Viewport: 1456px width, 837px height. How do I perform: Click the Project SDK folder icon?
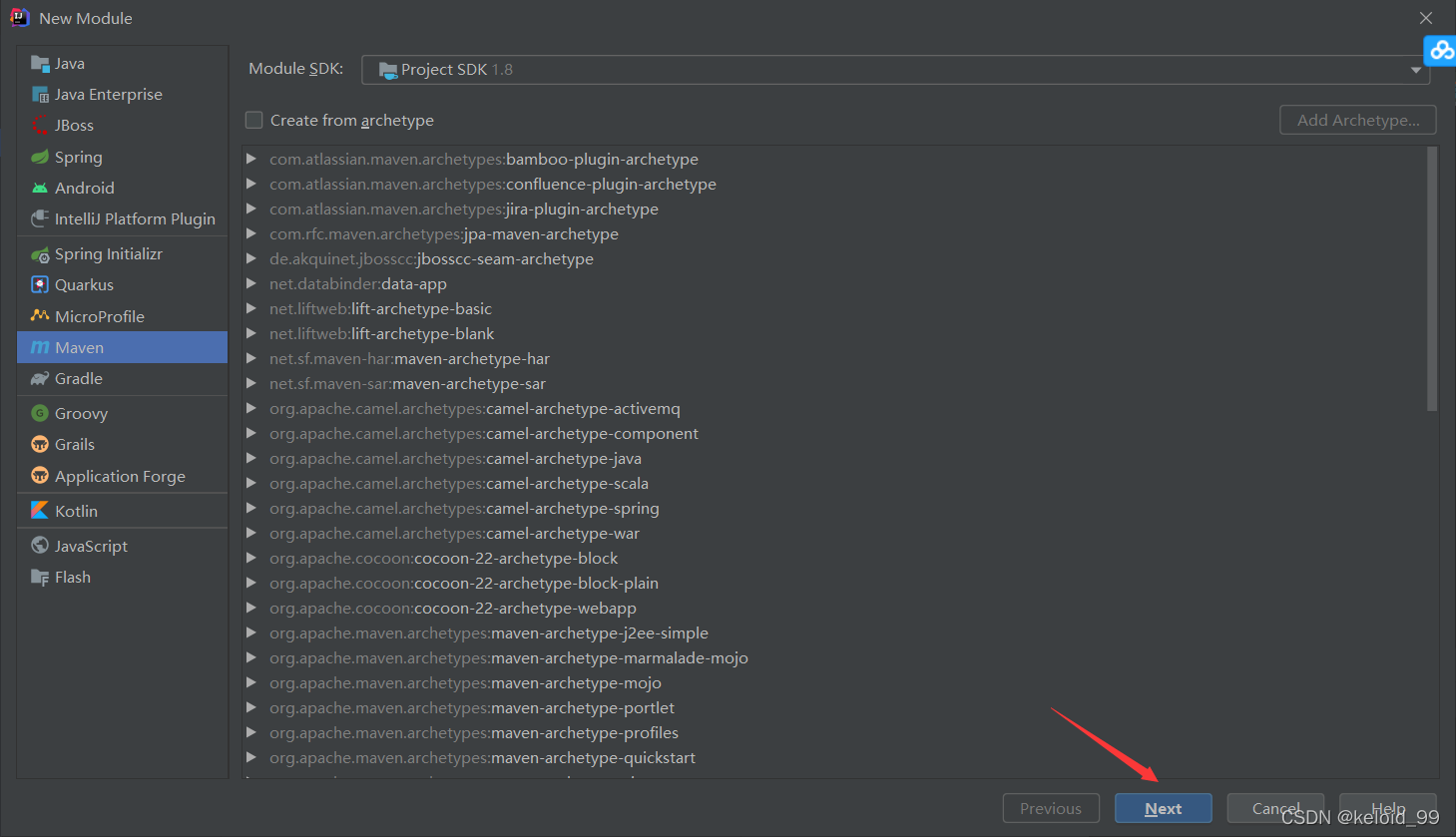click(388, 70)
